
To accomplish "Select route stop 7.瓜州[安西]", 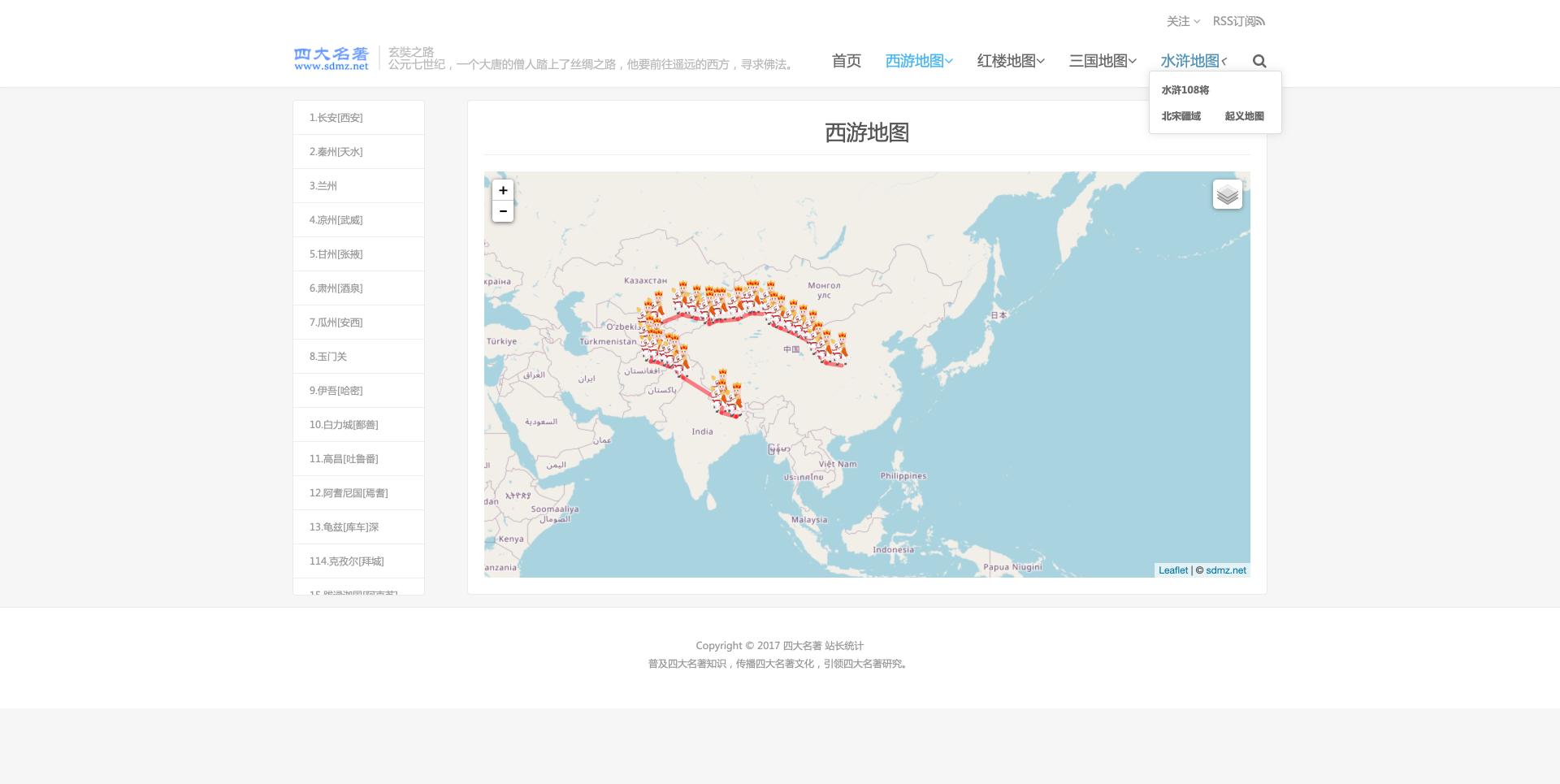I will pyautogui.click(x=358, y=323).
